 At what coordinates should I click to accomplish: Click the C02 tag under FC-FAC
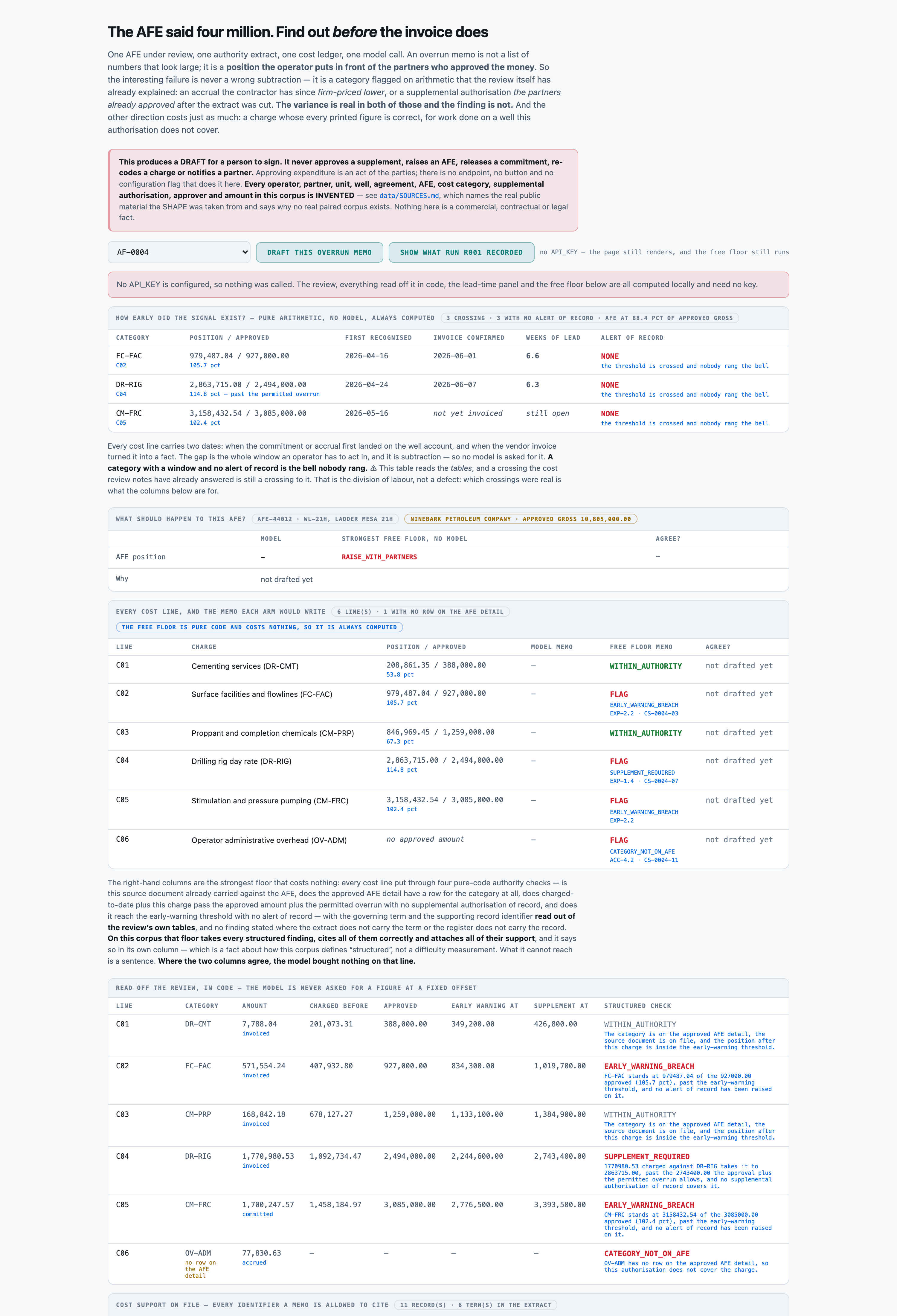[x=121, y=366]
